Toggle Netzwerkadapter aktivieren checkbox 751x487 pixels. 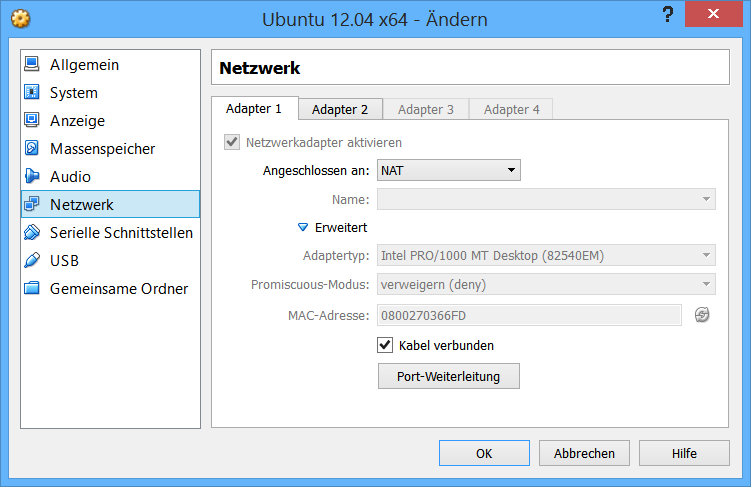click(232, 142)
